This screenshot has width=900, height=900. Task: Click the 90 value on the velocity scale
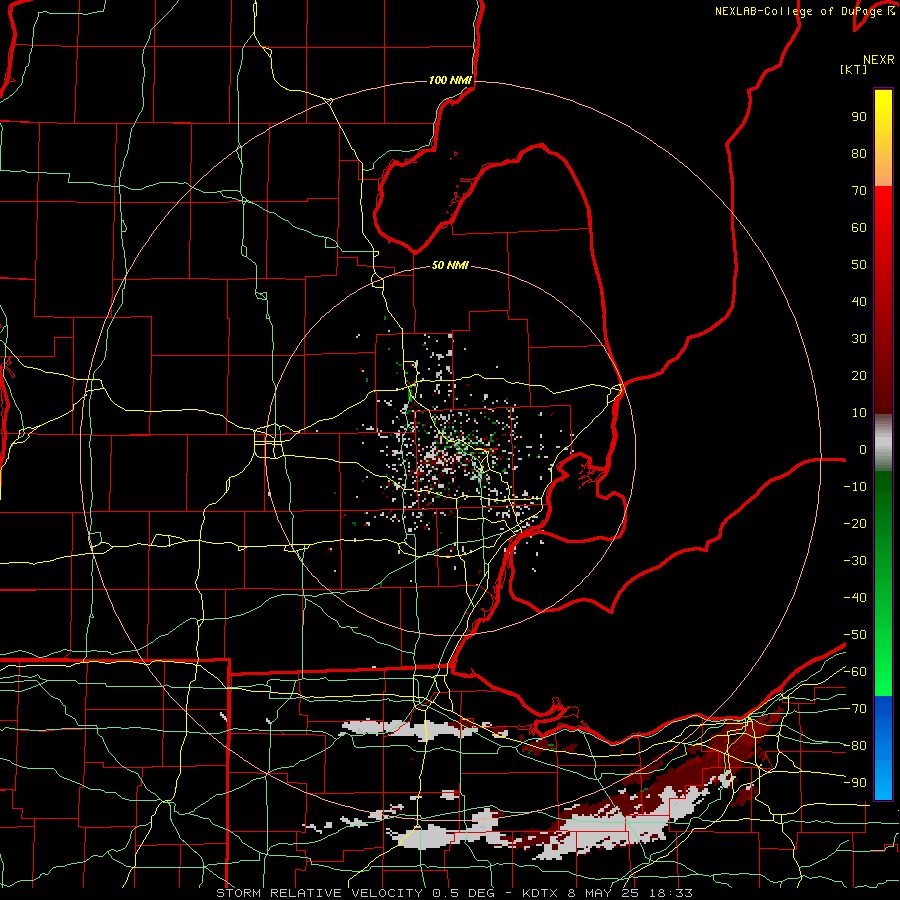[x=859, y=117]
